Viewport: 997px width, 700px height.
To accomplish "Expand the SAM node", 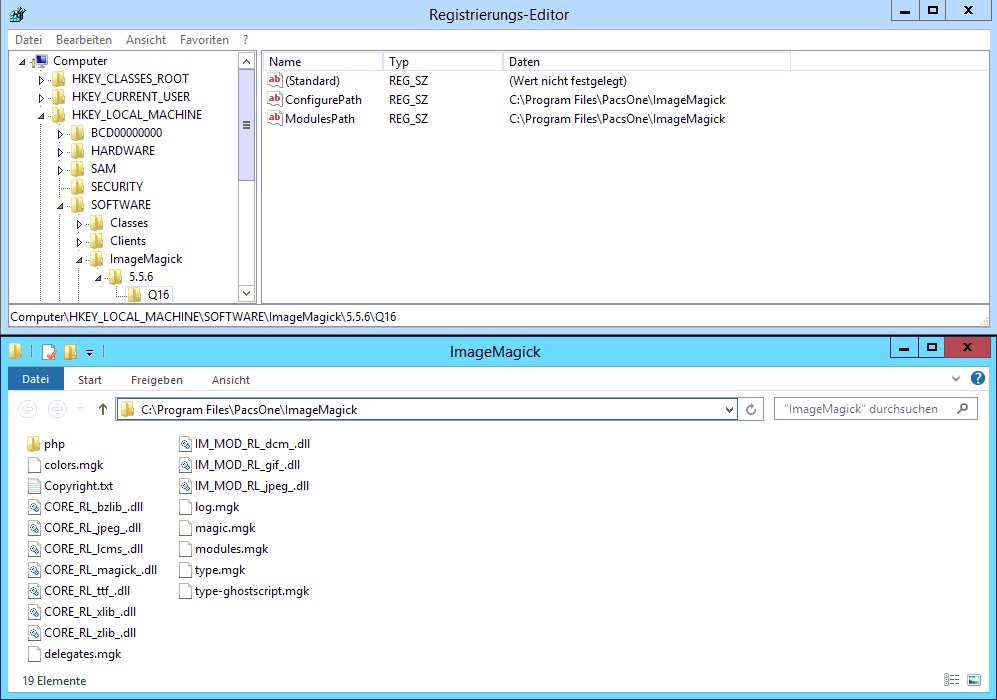I will coord(60,170).
